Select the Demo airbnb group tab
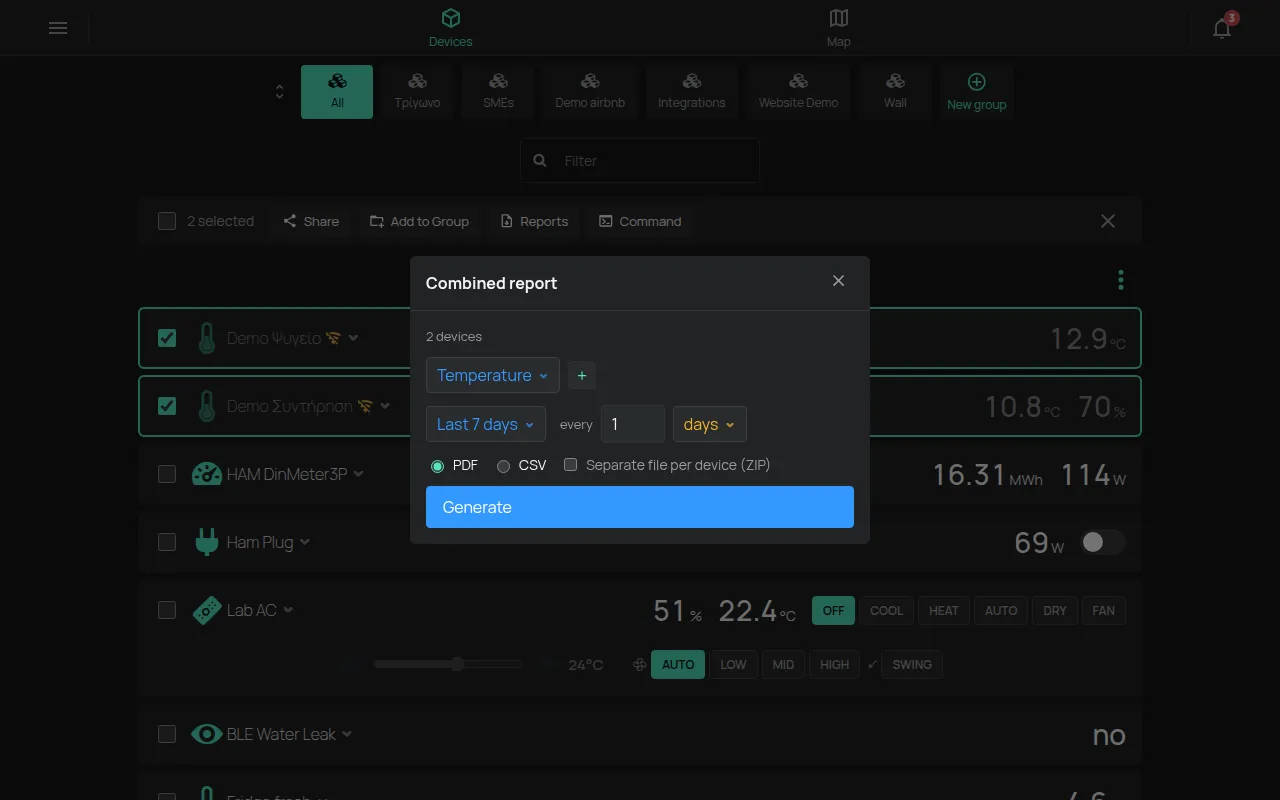1280x800 pixels. (x=590, y=92)
